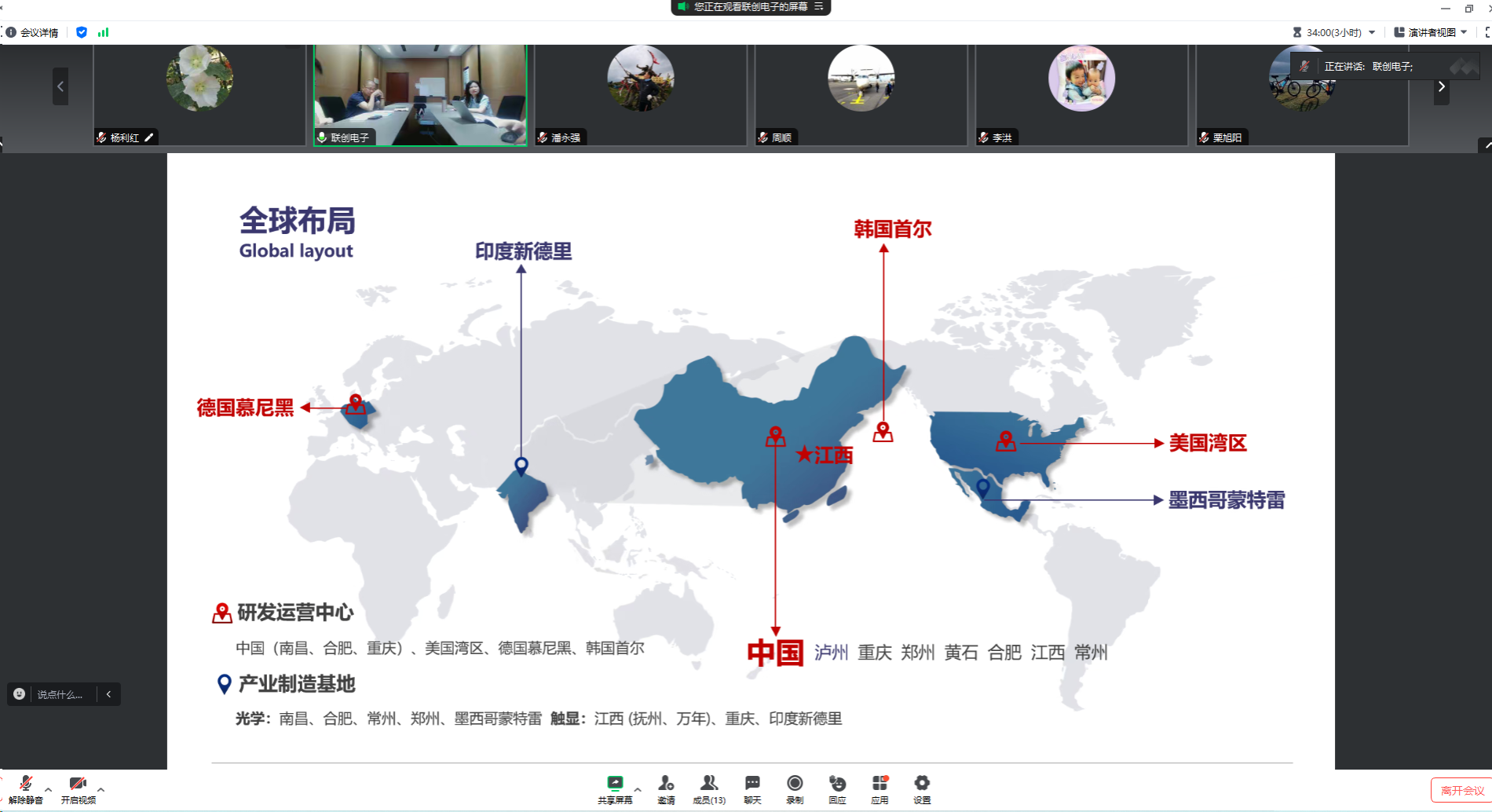Open the 应用 apps icon
The width and height of the screenshot is (1492, 812).
pyautogui.click(x=879, y=788)
